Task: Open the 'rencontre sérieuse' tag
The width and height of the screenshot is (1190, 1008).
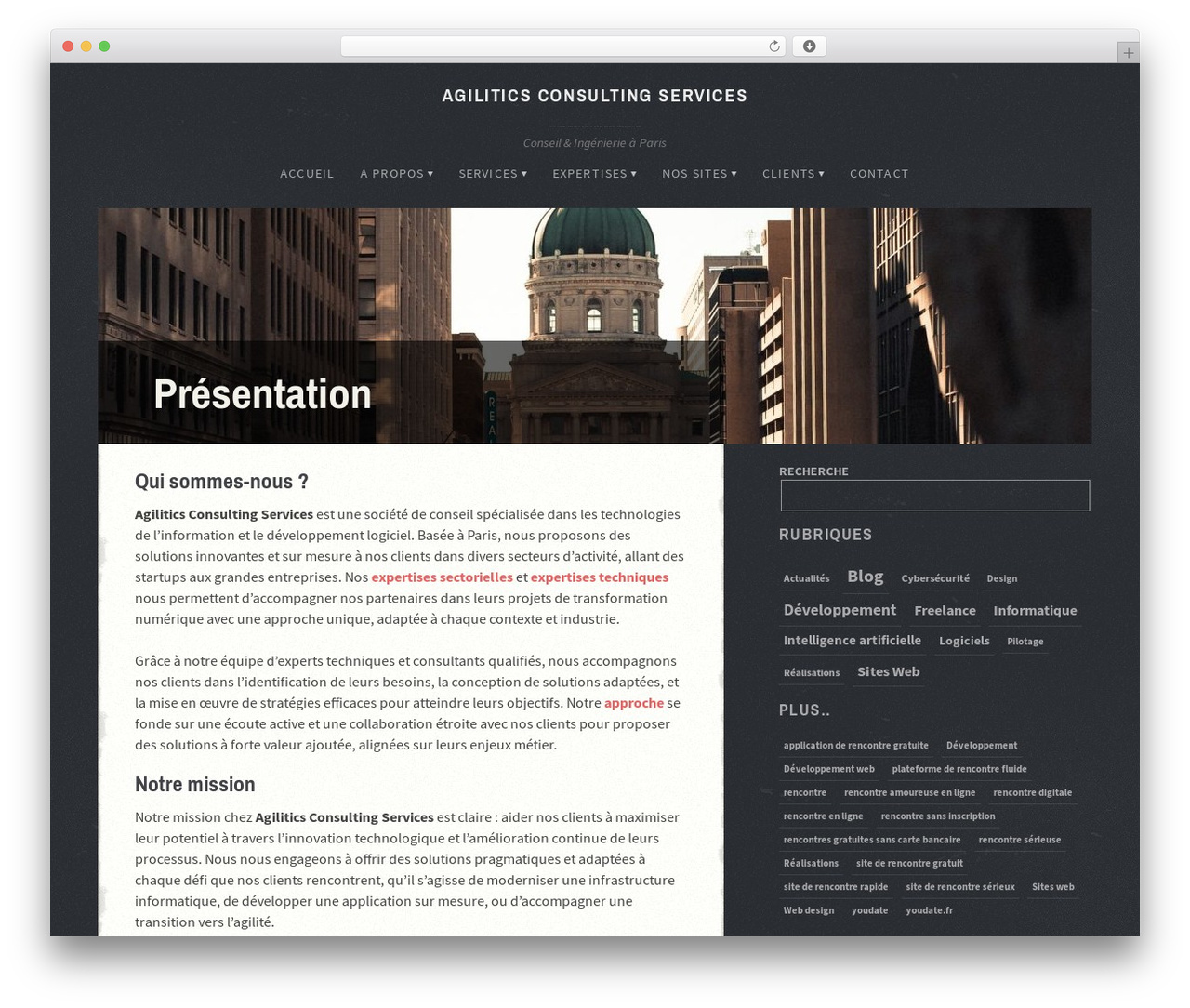Action: 1020,840
